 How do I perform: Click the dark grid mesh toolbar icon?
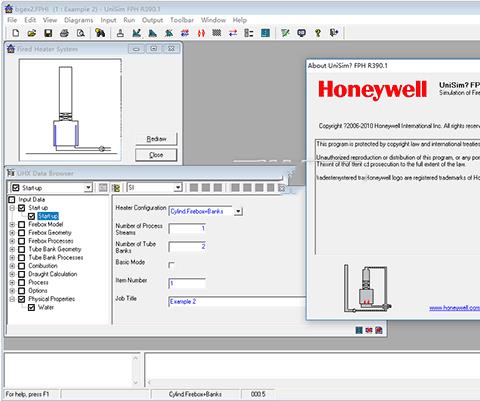(217, 33)
